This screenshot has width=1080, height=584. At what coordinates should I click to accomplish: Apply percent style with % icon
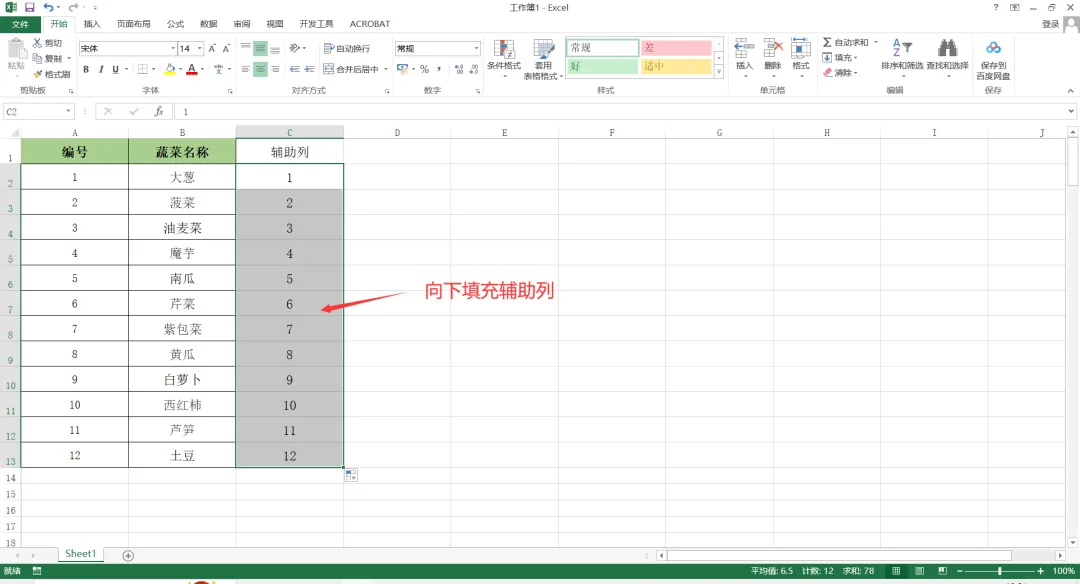coord(424,69)
